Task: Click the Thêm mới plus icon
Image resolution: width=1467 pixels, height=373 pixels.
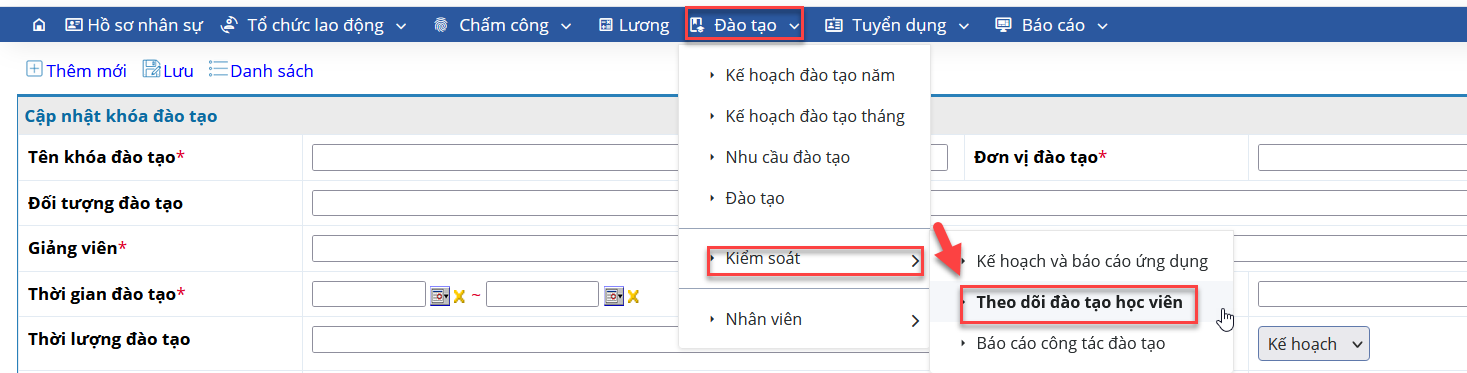Action: [x=34, y=69]
